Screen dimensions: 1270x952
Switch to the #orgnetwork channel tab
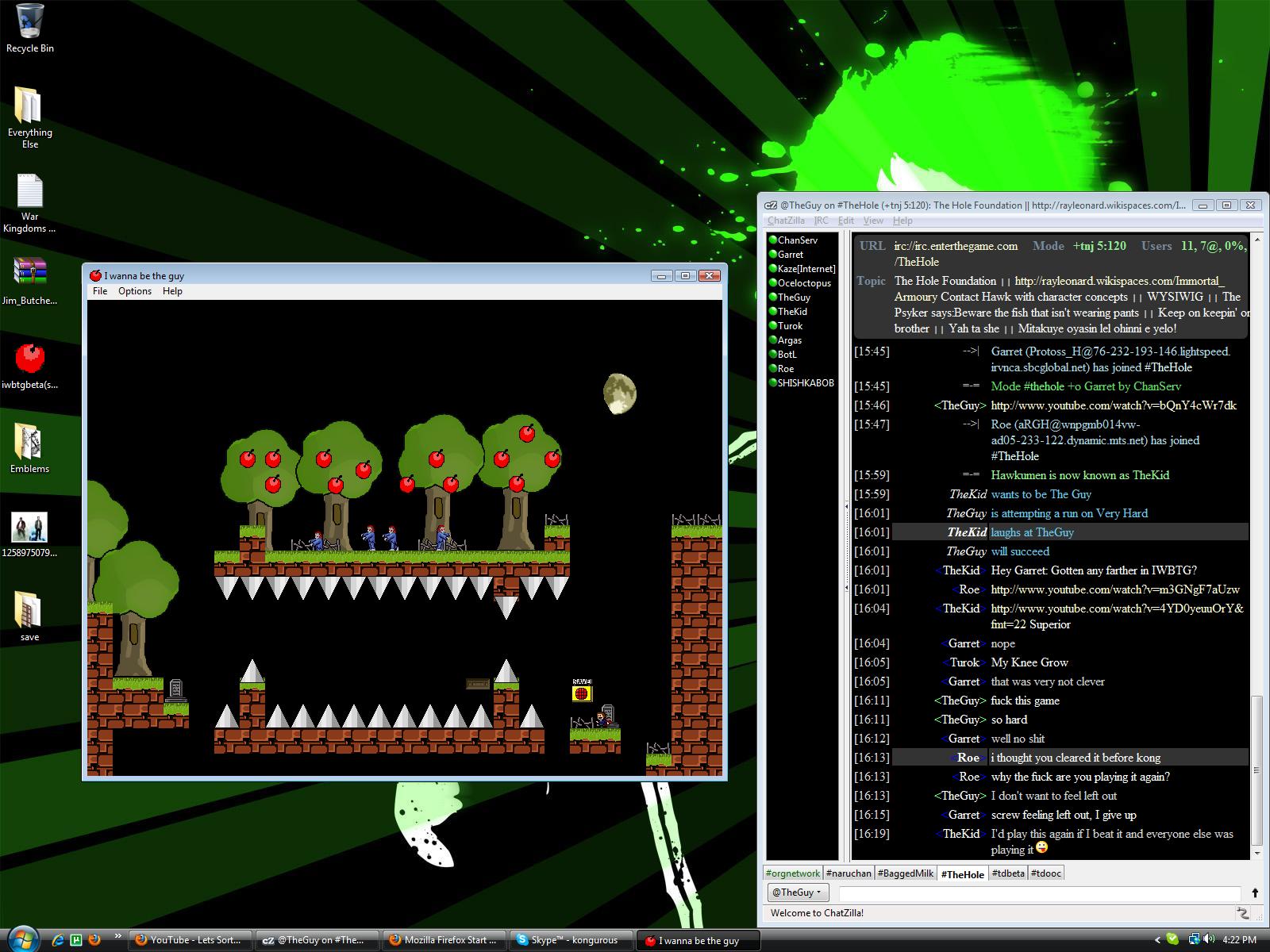[793, 873]
